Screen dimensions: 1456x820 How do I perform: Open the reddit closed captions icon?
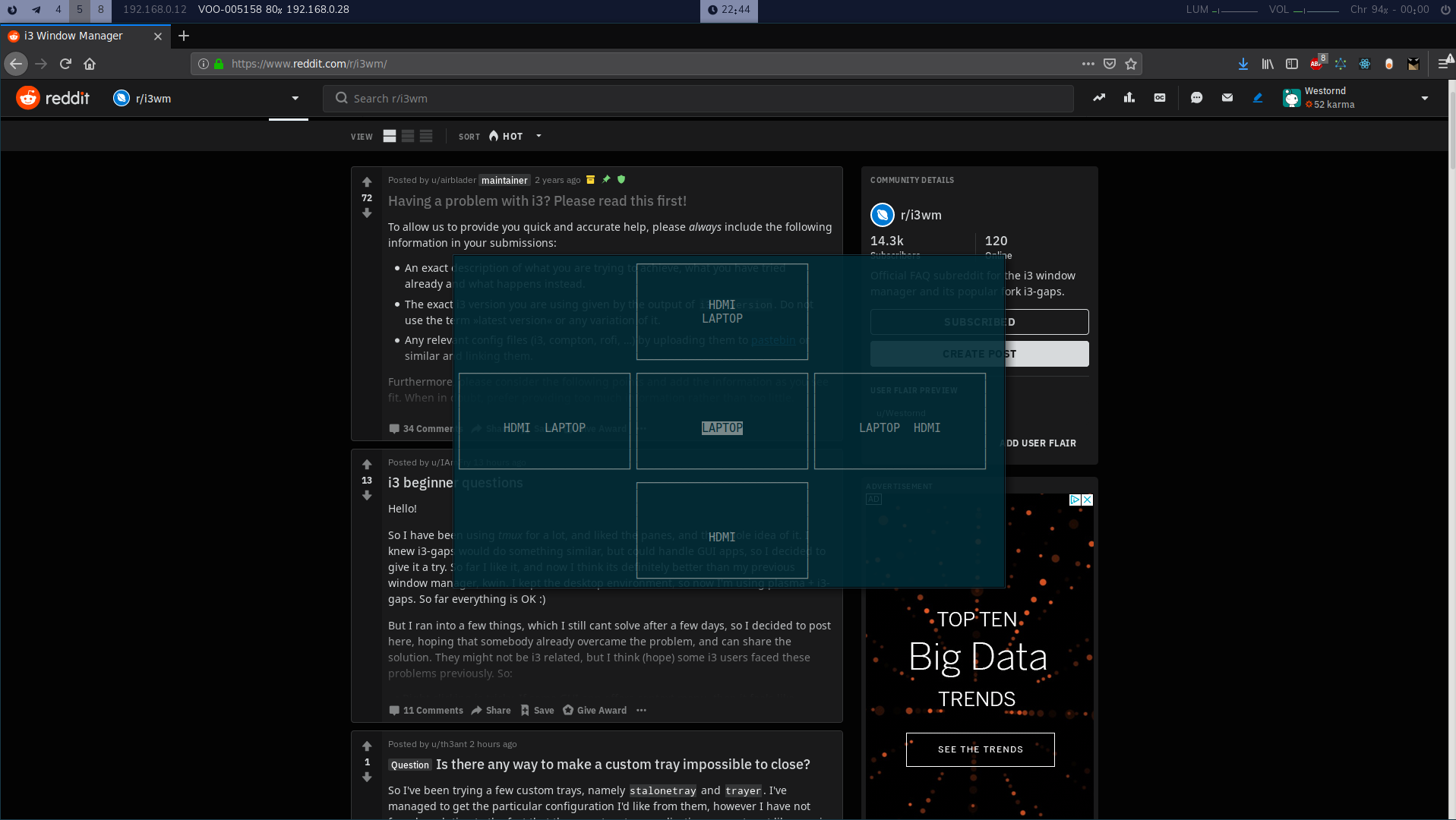[x=1160, y=98]
